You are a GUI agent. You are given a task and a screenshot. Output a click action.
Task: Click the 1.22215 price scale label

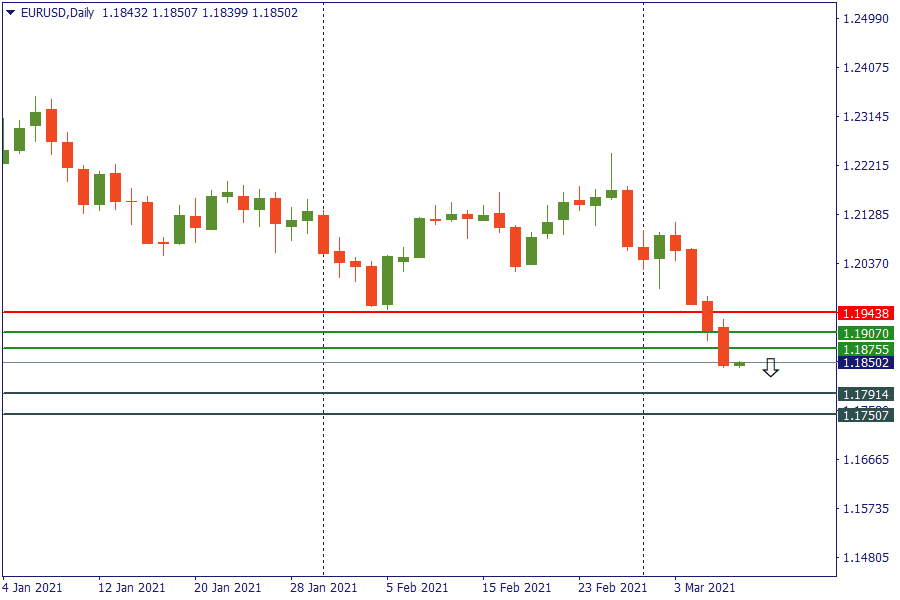pos(866,166)
